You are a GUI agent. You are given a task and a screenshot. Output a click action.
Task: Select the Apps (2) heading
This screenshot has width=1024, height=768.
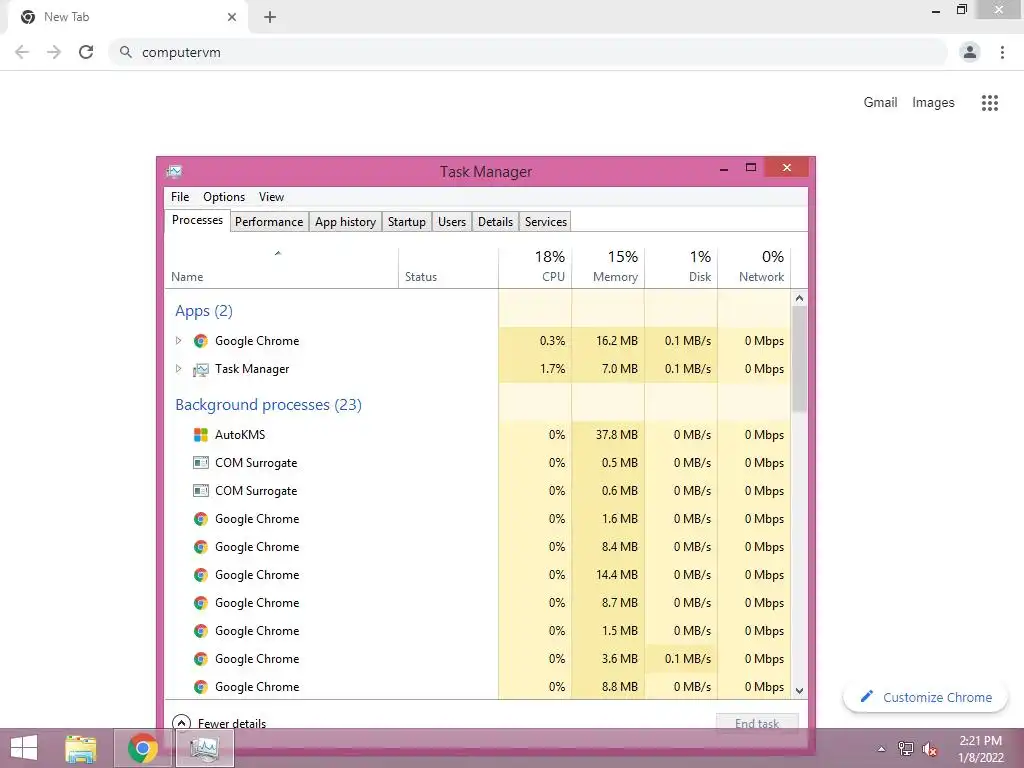pyautogui.click(x=204, y=311)
